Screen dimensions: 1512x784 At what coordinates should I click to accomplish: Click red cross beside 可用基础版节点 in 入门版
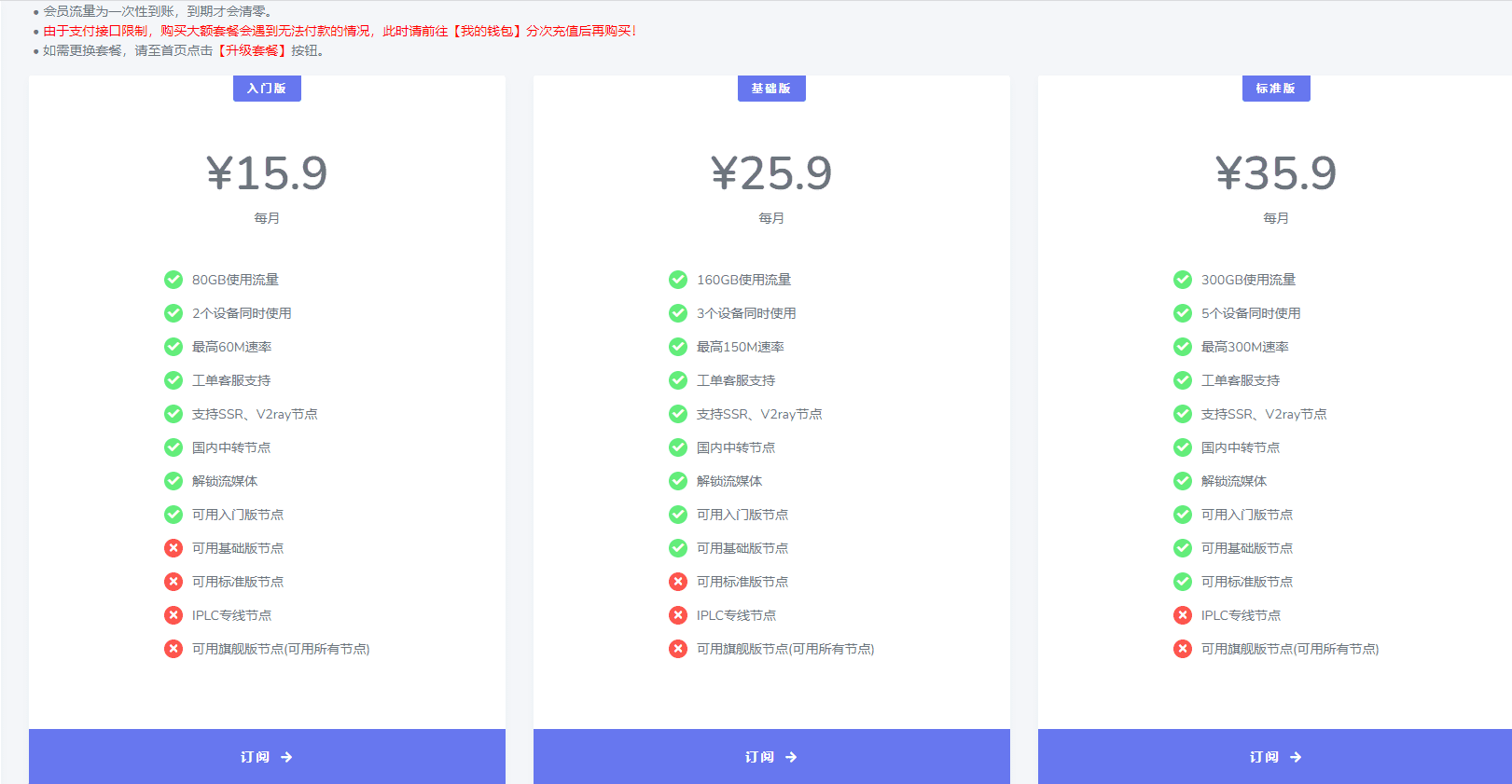tap(173, 548)
